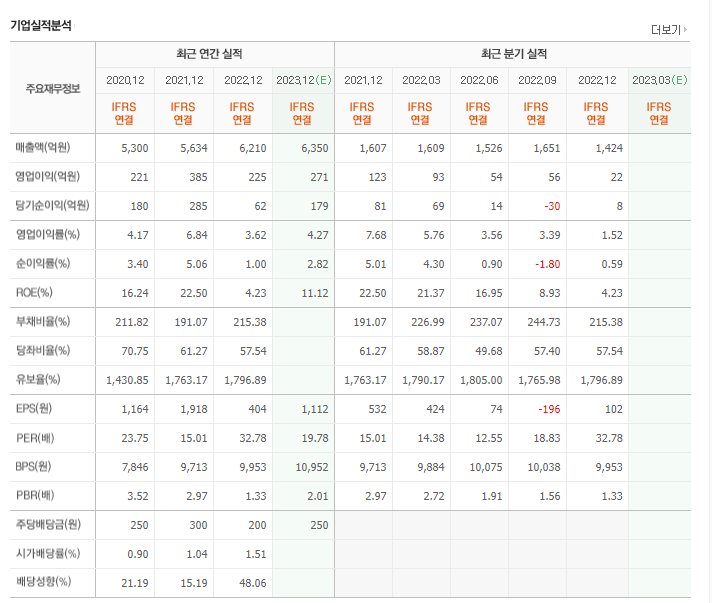
Task: Click the 2022.03 quarterly column header
Action: click(x=421, y=80)
